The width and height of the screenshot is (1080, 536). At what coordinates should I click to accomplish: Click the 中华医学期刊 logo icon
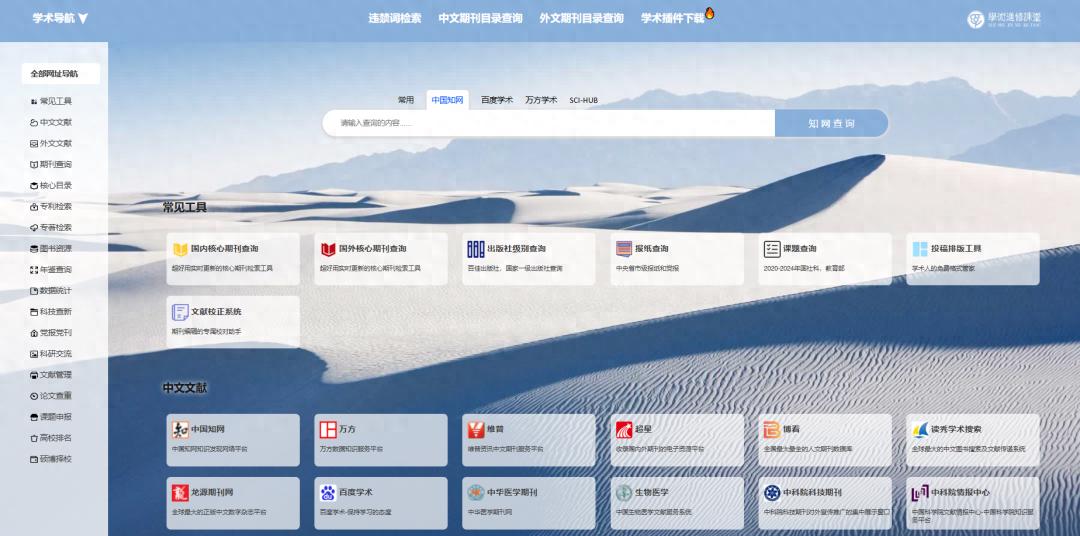coord(476,493)
